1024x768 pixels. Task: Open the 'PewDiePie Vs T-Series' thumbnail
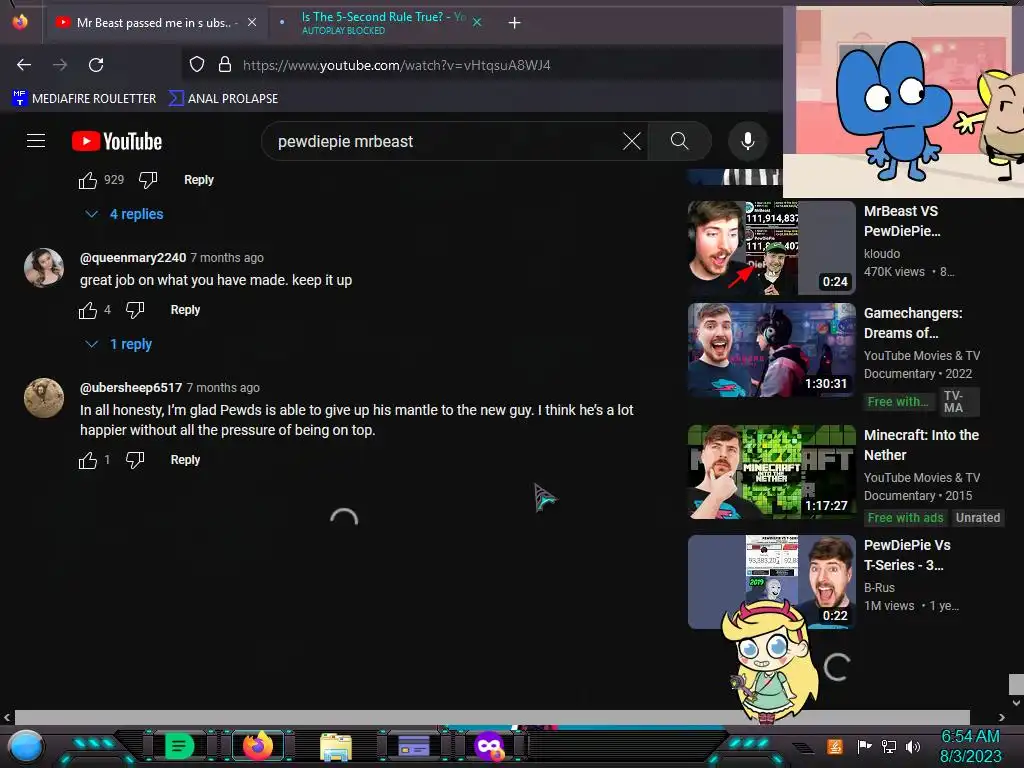(x=771, y=582)
